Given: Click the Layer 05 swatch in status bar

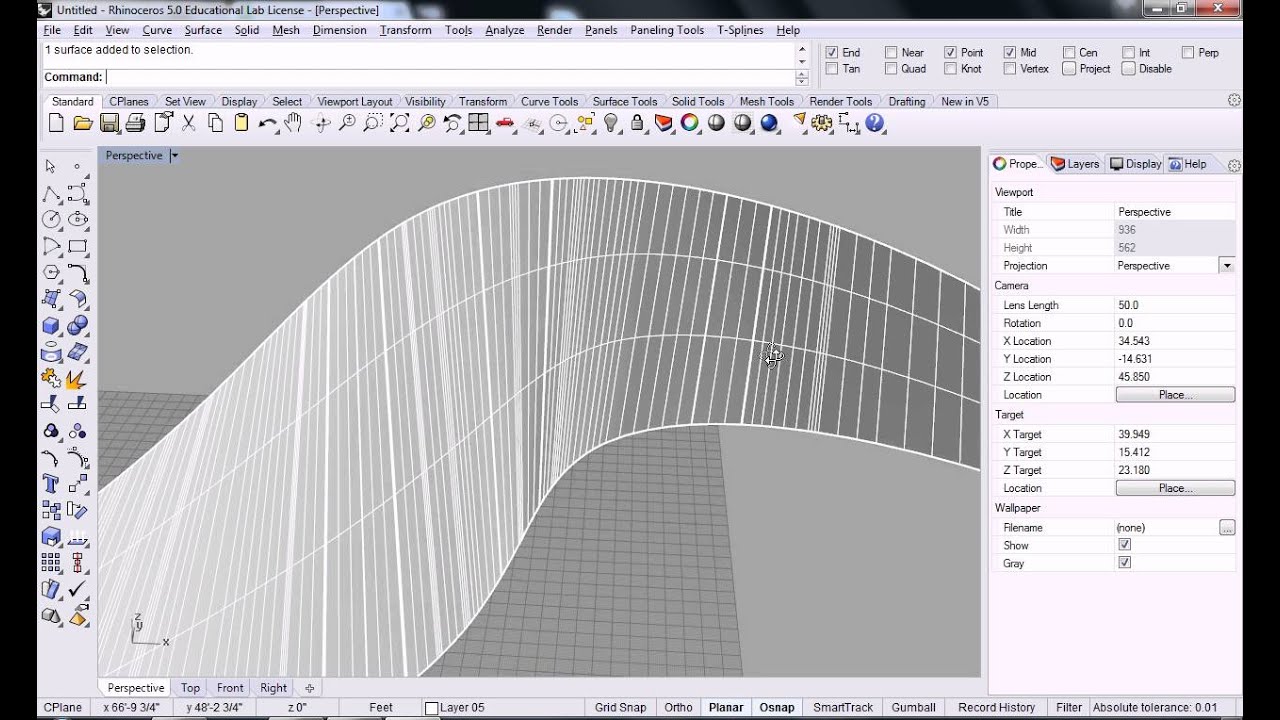Looking at the screenshot, I should [432, 708].
